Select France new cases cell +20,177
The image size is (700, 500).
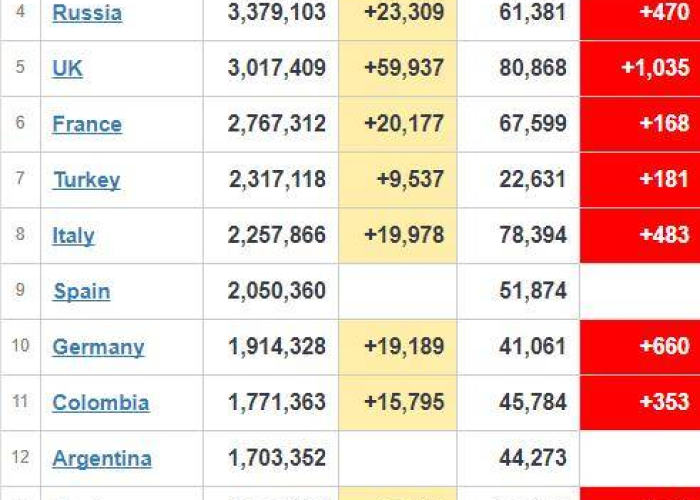(x=398, y=124)
